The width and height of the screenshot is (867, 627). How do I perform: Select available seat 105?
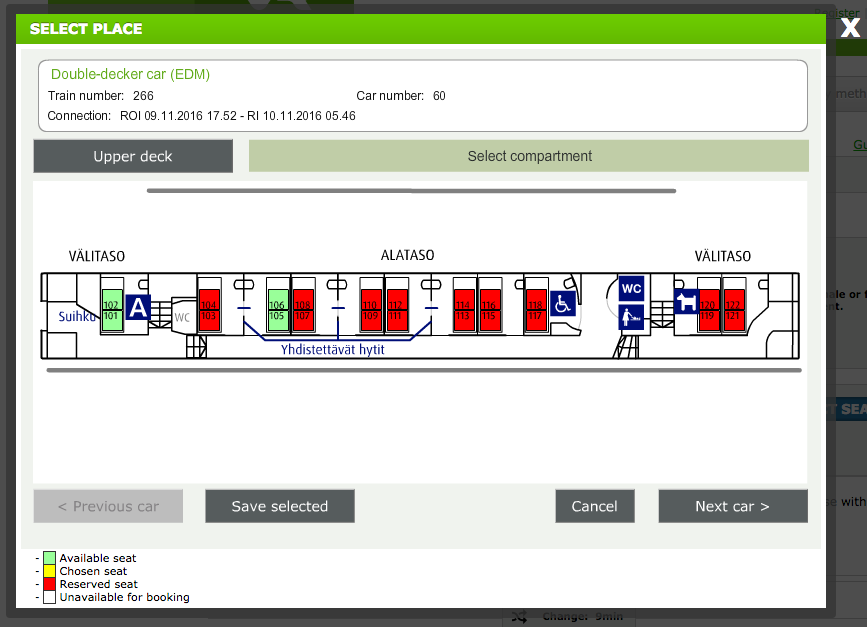click(x=278, y=321)
